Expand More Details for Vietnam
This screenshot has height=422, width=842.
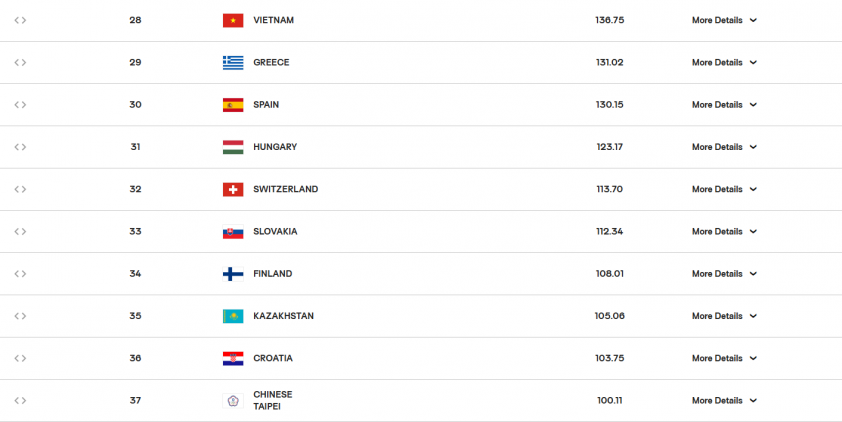(x=724, y=20)
